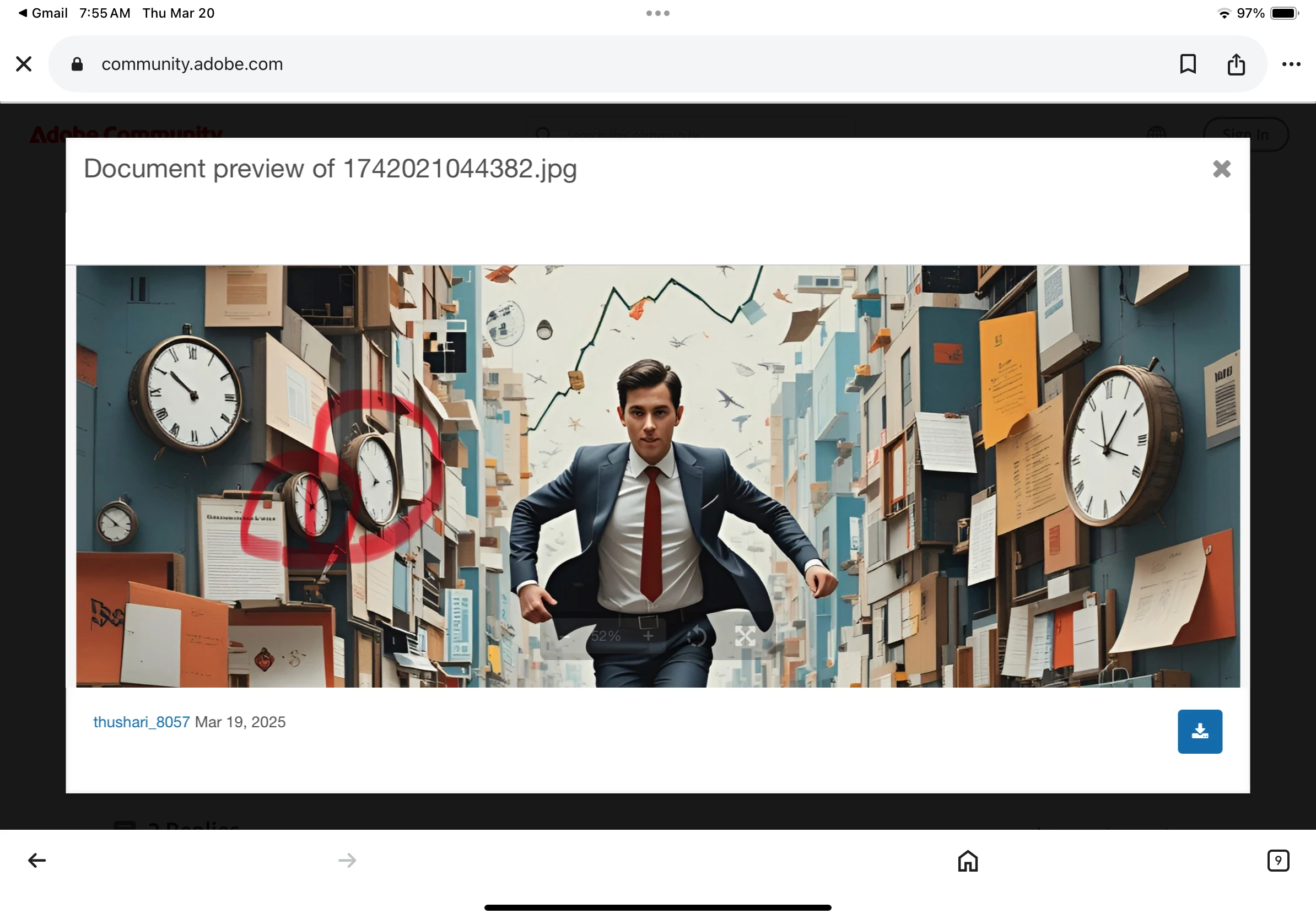Click the 52% zoom level indicator
Viewport: 1316px width, 919px height.
(606, 636)
